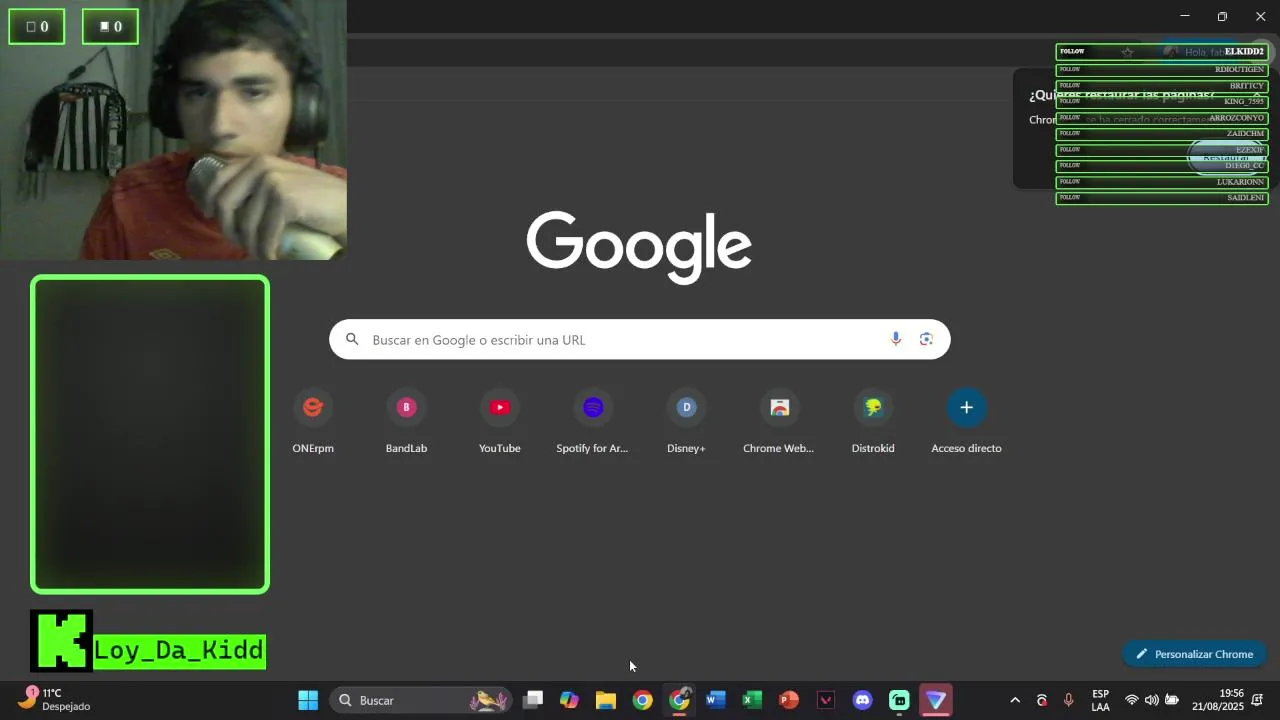Viewport: 1280px width, 720px height.
Task: Click the taskbar Buscar search box
Action: (420, 700)
